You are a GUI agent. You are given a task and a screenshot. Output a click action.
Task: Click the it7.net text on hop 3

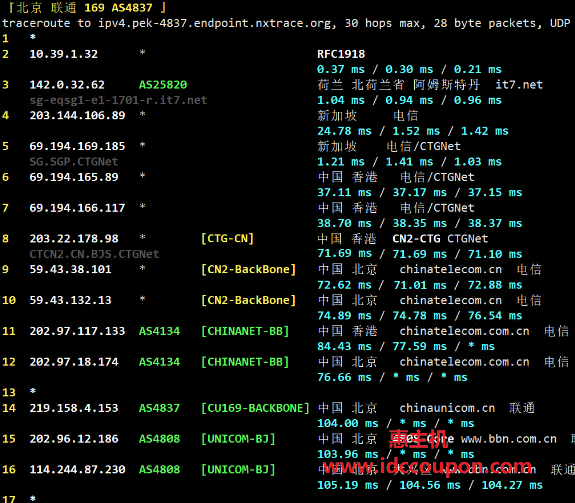coord(519,85)
